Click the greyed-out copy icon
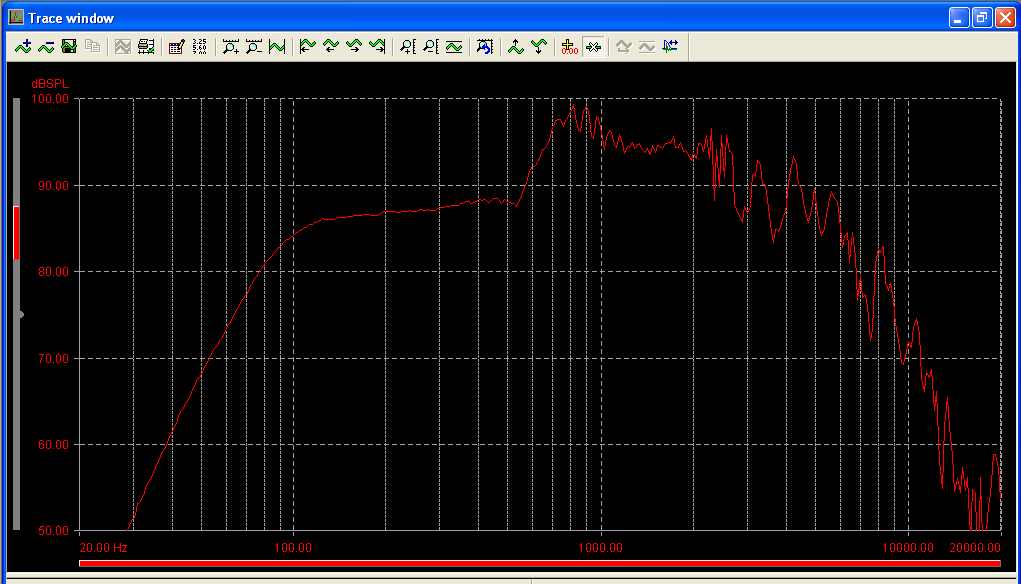 (x=92, y=47)
